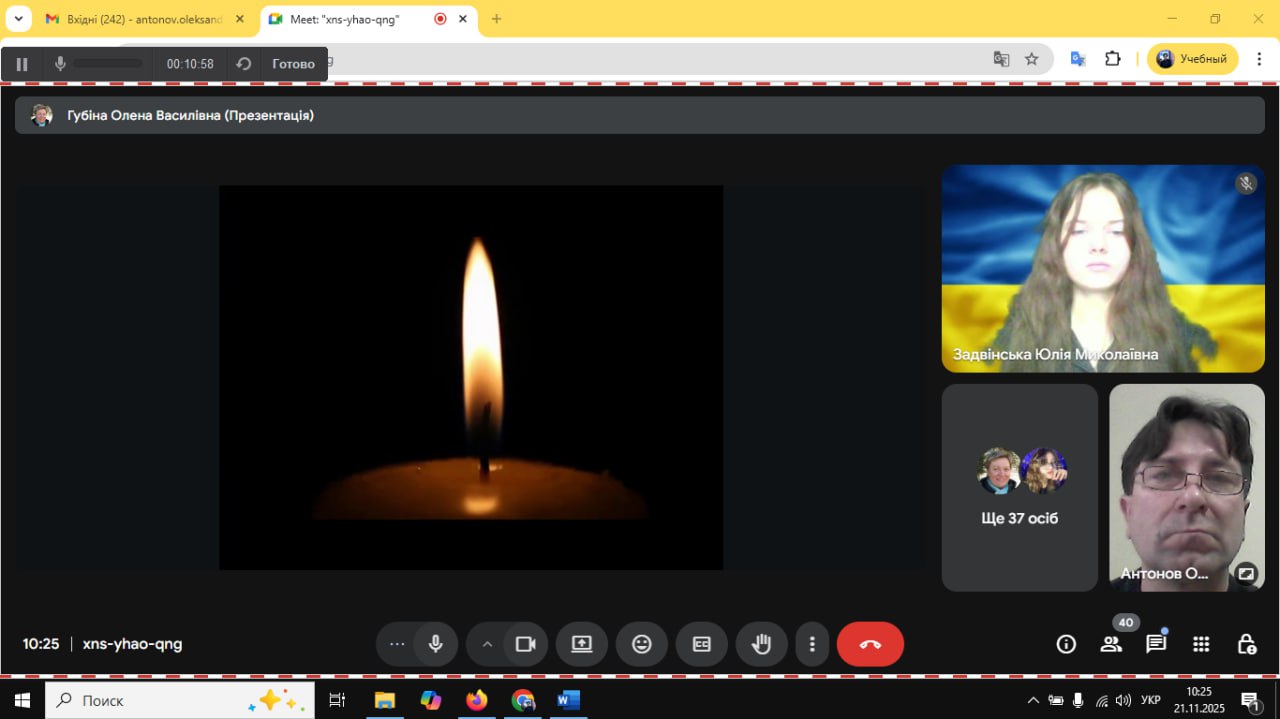Toggle the camera in Meet toolbar
1280x719 pixels.
526,644
